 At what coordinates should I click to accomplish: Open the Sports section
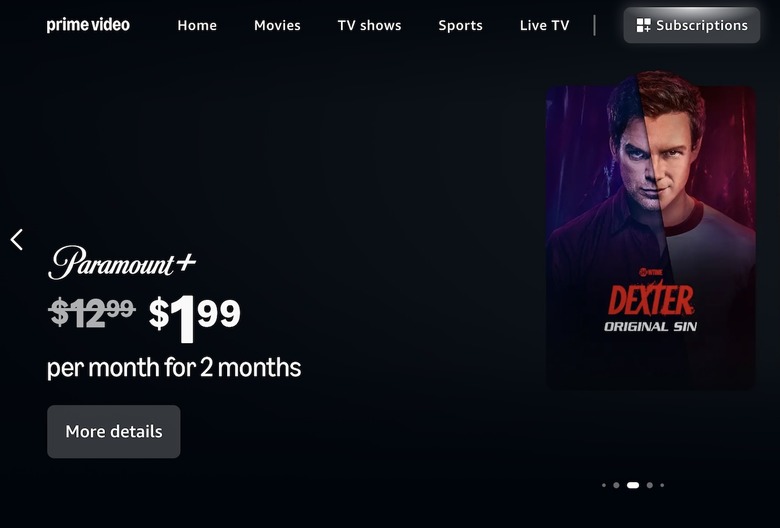click(460, 25)
